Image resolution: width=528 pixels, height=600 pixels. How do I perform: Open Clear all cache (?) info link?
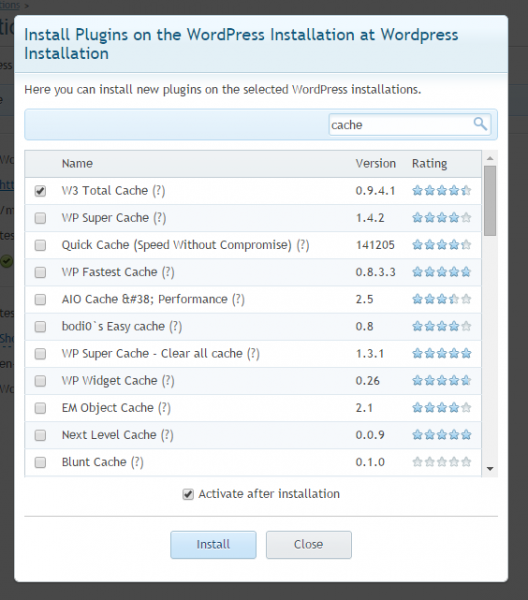(x=253, y=354)
